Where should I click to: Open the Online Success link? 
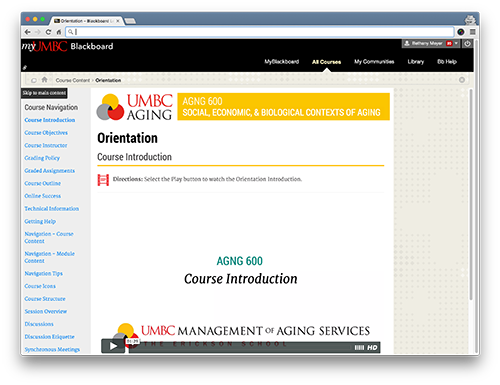point(43,196)
